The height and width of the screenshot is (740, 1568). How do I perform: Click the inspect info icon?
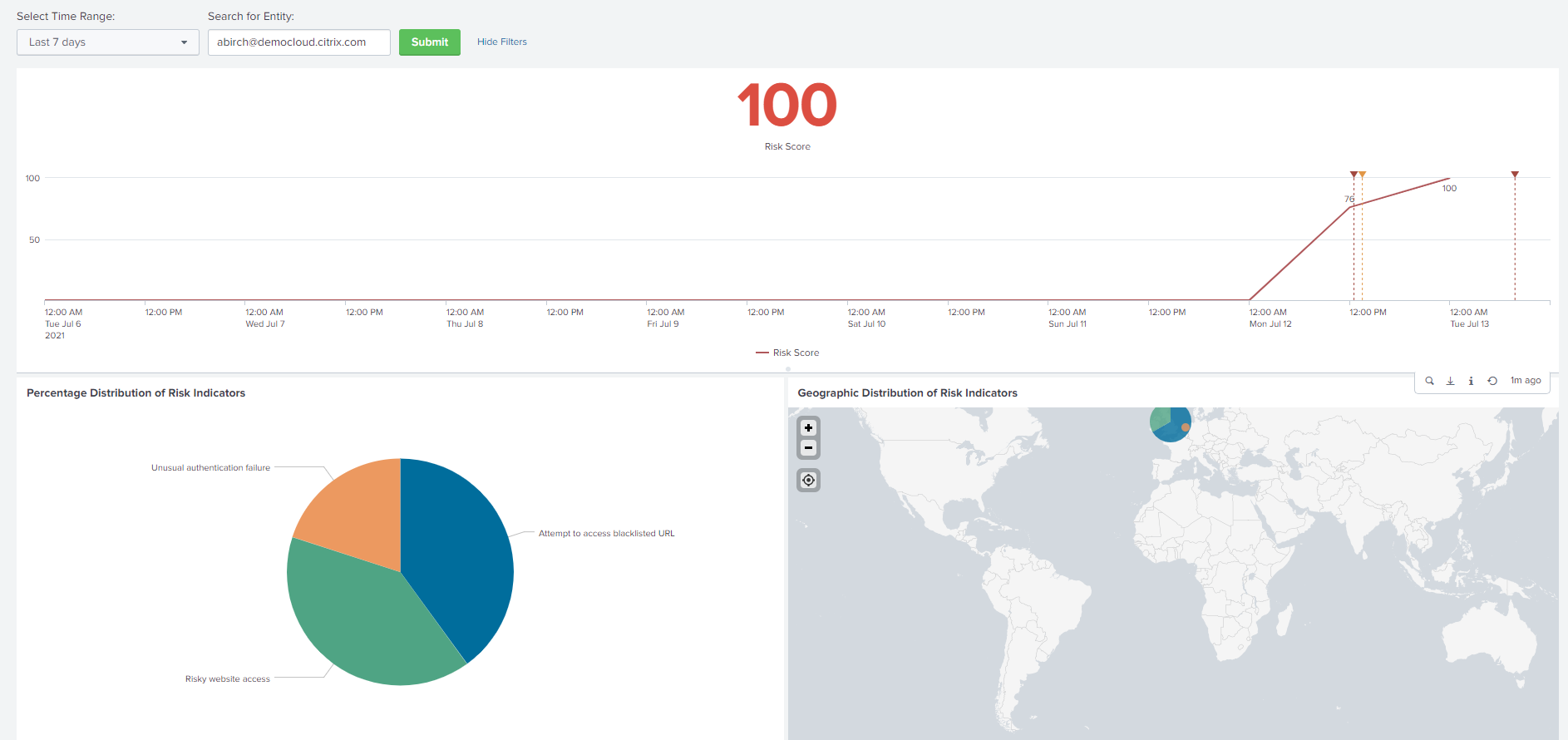click(1471, 381)
